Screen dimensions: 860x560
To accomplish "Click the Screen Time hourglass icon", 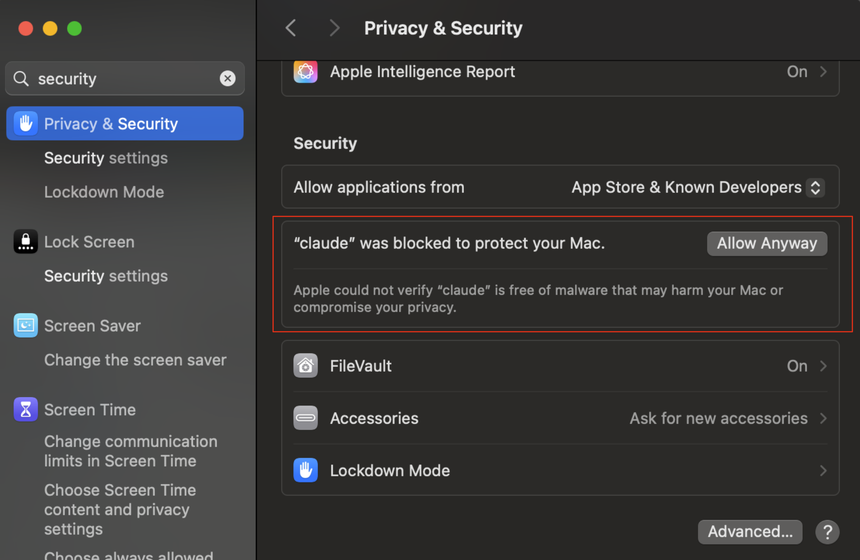I will pos(25,410).
